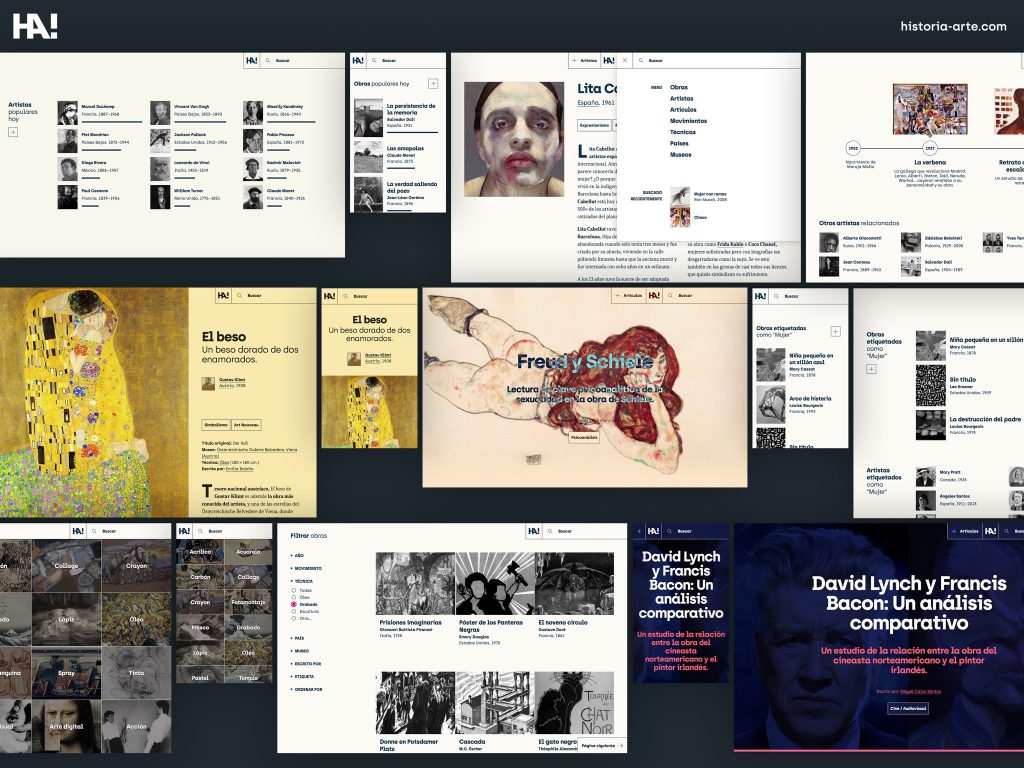Select the Todas technique radio option

tap(294, 590)
